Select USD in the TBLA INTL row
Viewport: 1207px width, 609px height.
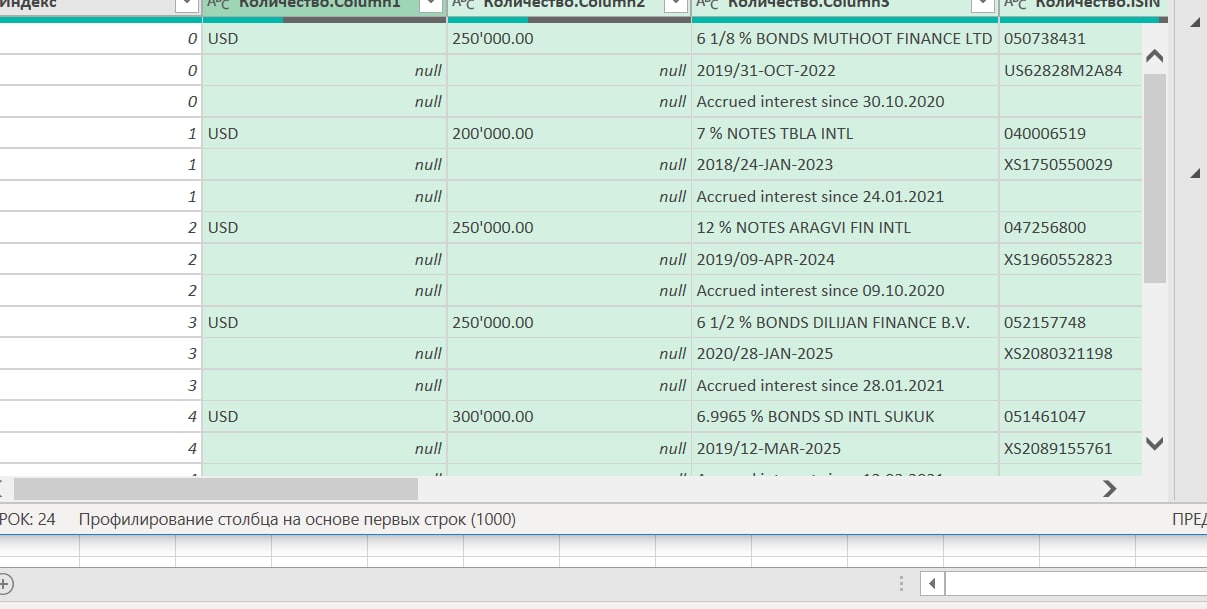(324, 134)
